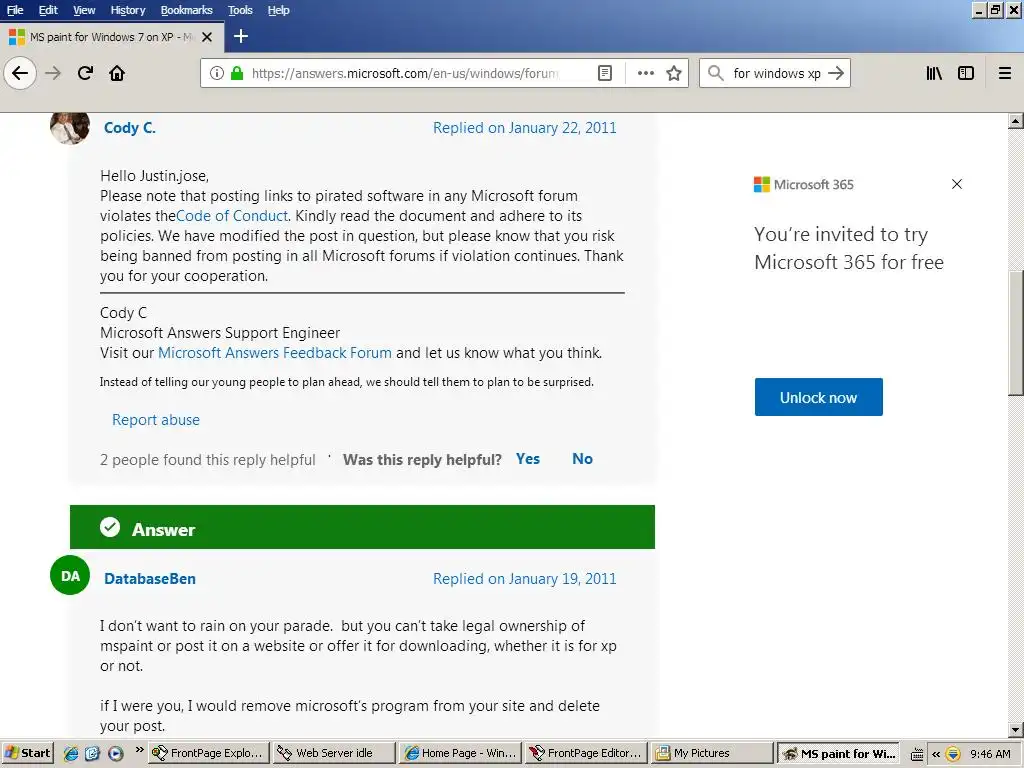1024x768 pixels.
Task: Click the green Answer banner checkmark
Action: [x=110, y=527]
